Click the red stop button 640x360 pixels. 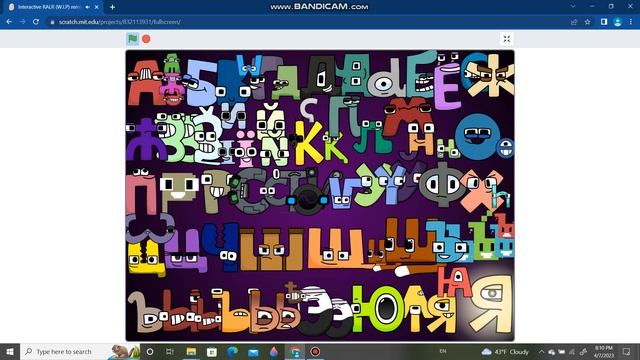[146, 39]
